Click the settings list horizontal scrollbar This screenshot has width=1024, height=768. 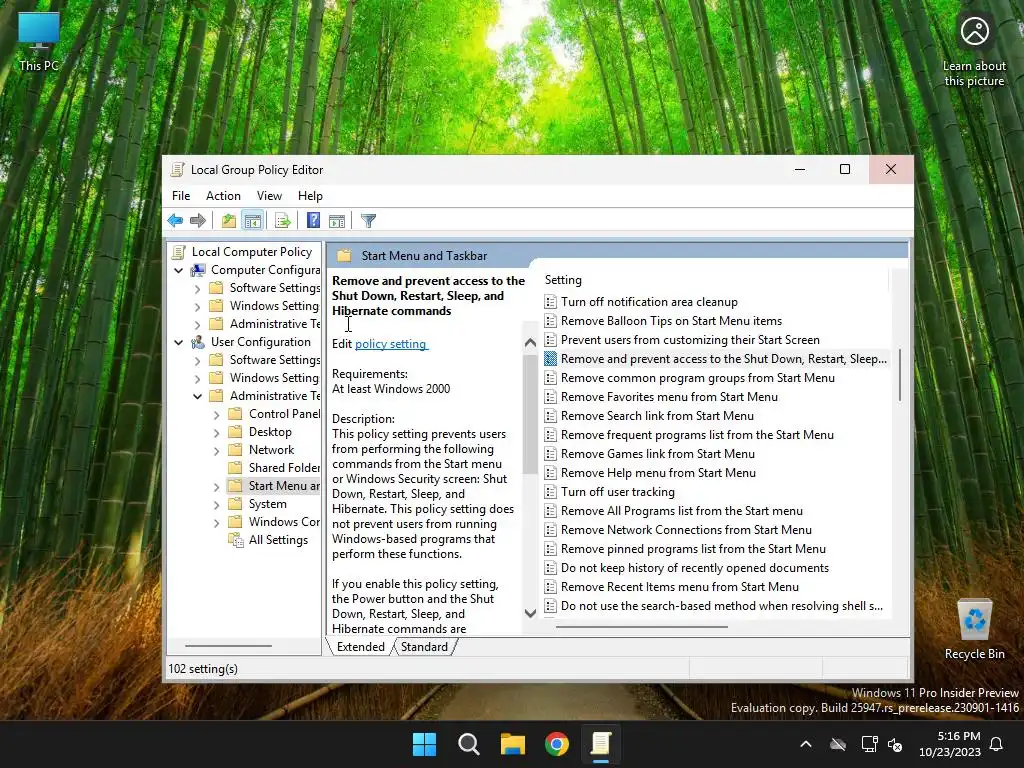pyautogui.click(x=641, y=627)
